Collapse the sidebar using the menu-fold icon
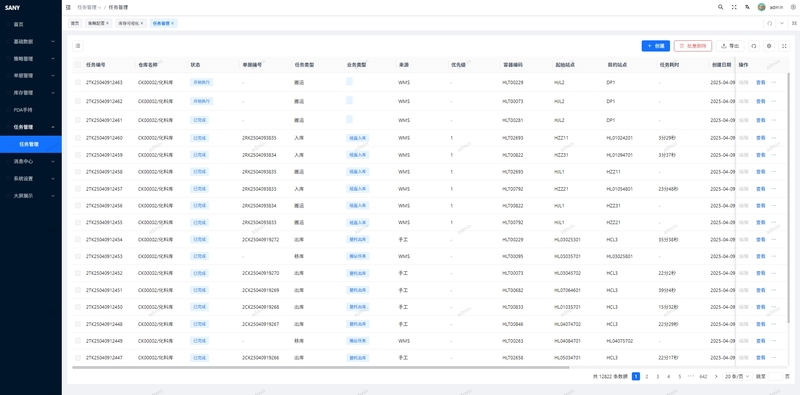 pyautogui.click(x=68, y=7)
